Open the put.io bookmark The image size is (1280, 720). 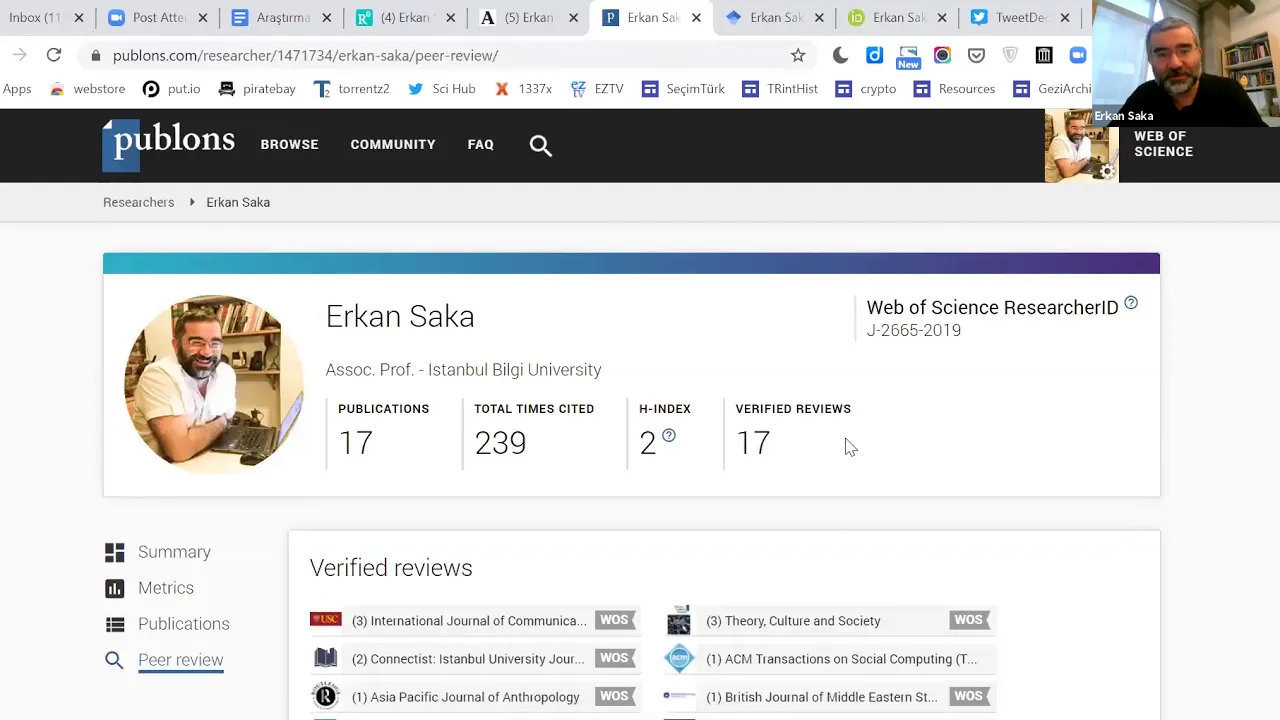[x=171, y=89]
